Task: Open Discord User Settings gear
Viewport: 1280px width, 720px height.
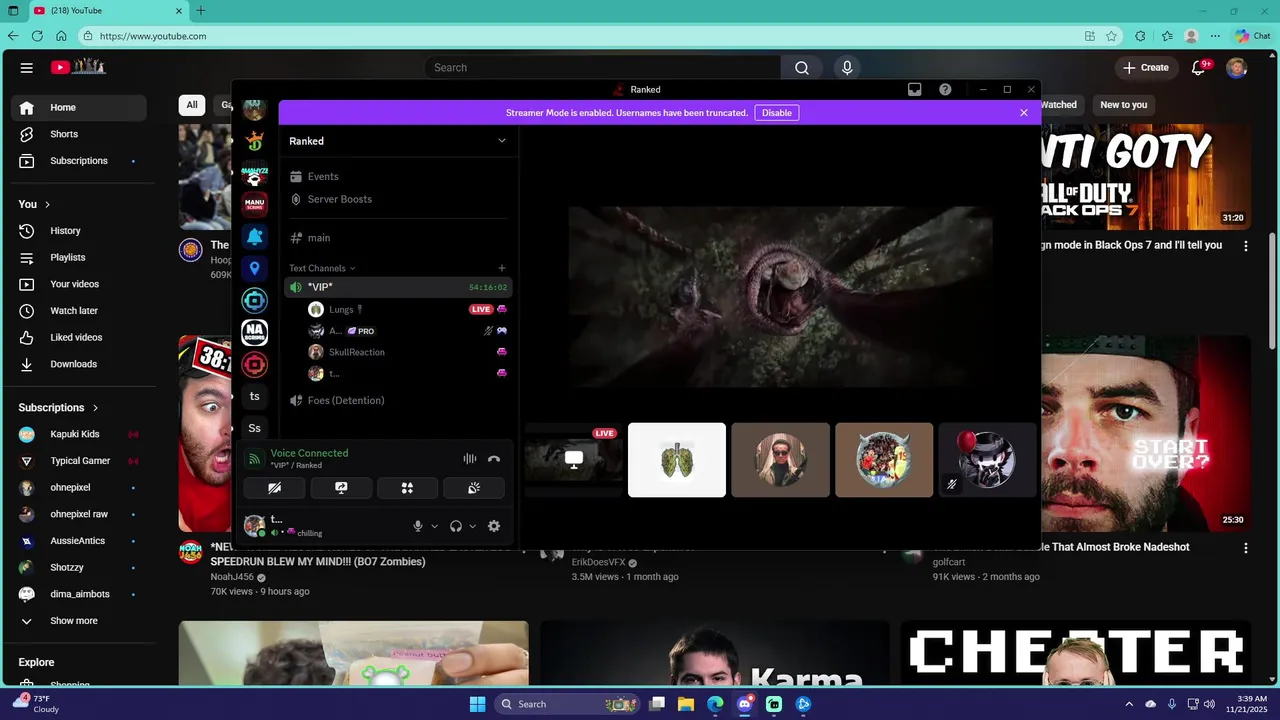Action: (494, 526)
